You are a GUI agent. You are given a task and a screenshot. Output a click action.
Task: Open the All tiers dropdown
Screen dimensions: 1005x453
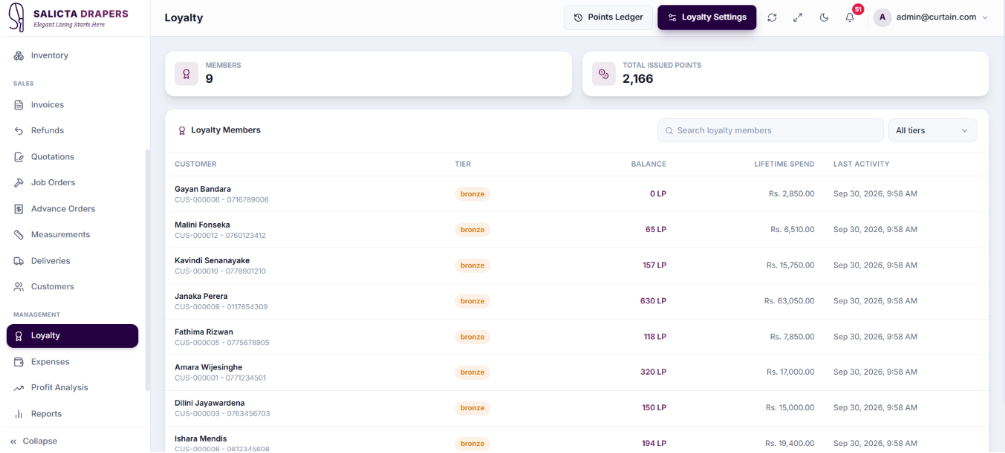coord(932,130)
